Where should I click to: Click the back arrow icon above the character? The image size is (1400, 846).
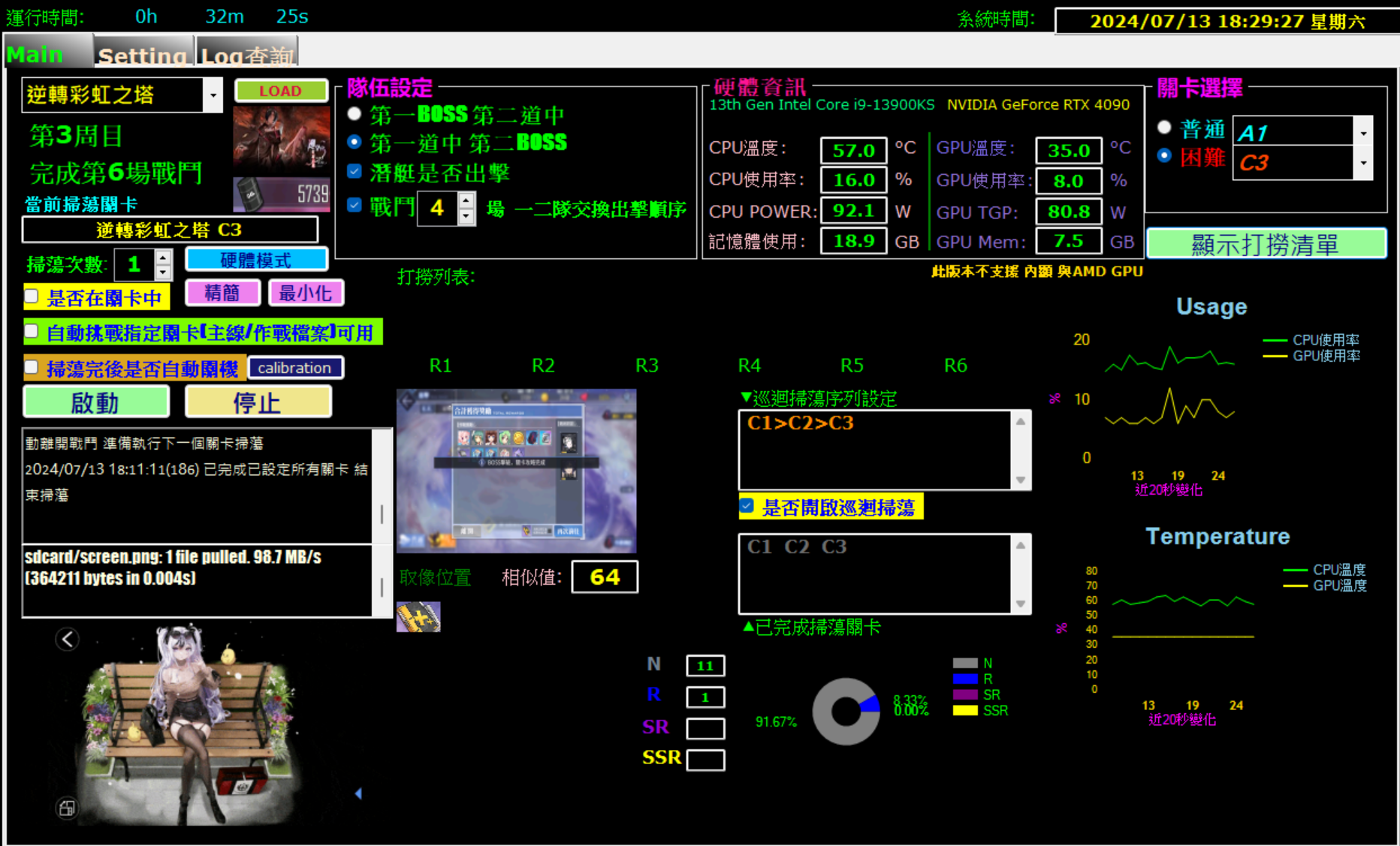[68, 639]
